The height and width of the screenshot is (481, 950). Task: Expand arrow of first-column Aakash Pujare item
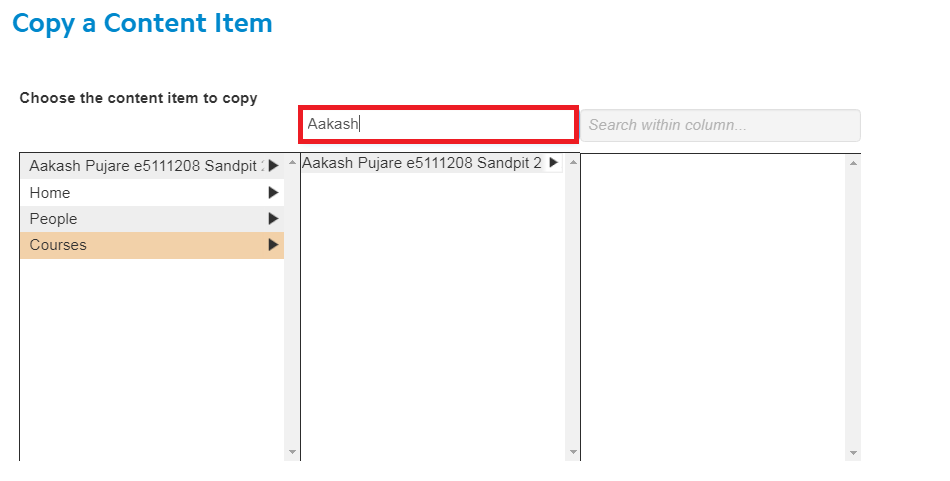(x=273, y=165)
